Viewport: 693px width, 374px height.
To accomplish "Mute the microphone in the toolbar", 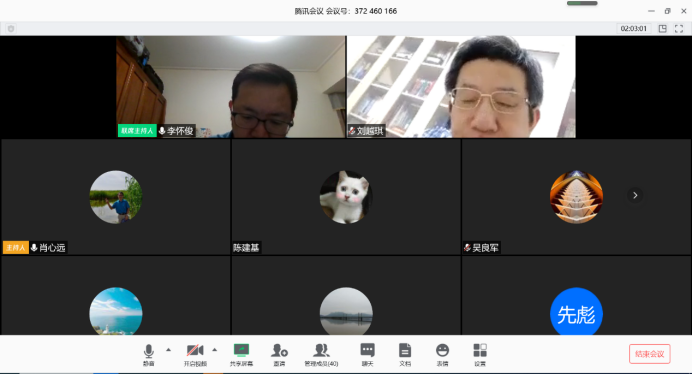I will tap(149, 355).
